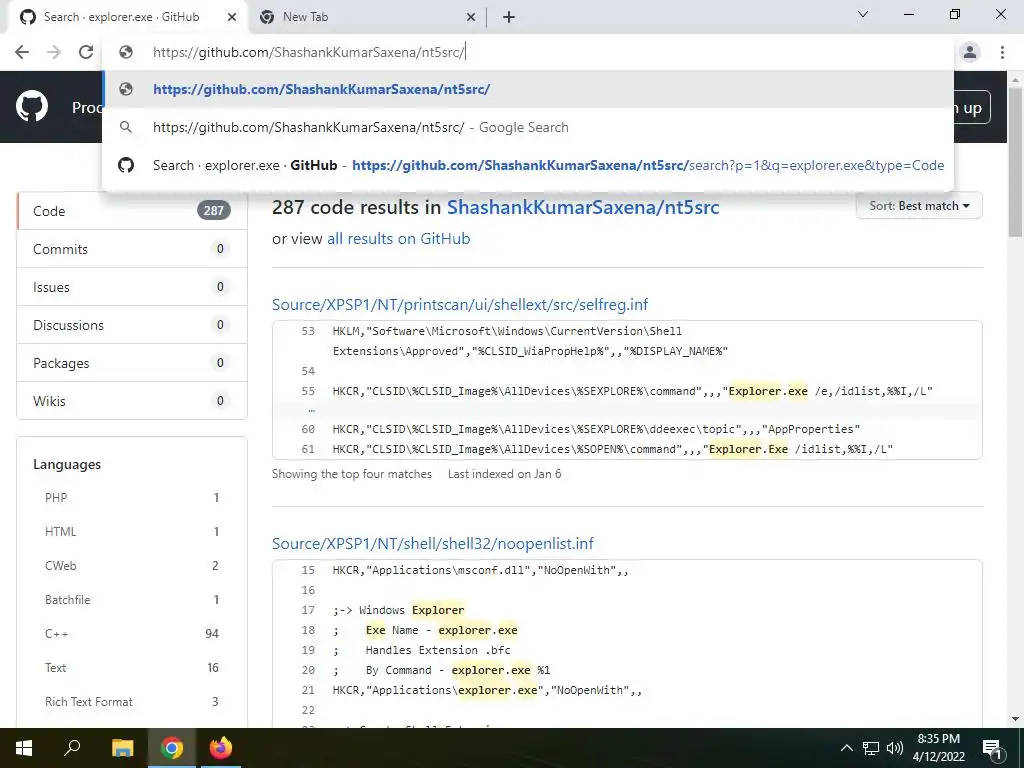Select the Search explorer.exe GitHub tab

tap(127, 17)
